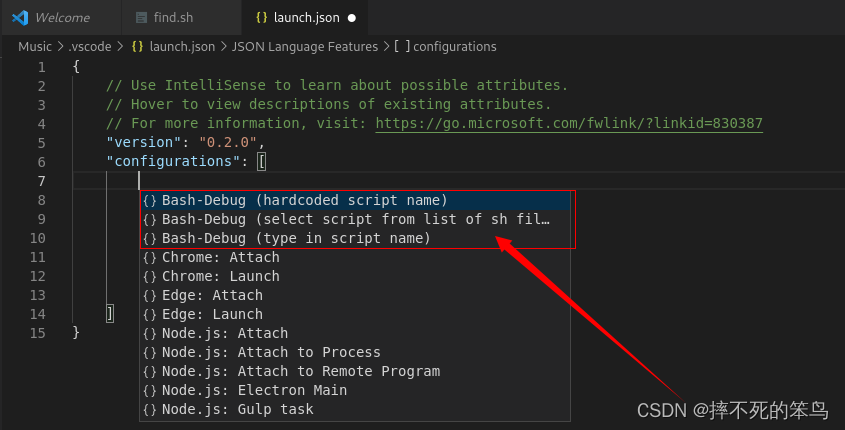Viewport: 845px width, 430px height.
Task: Click the "Hover to view descriptions" comment
Action: [x=329, y=104]
